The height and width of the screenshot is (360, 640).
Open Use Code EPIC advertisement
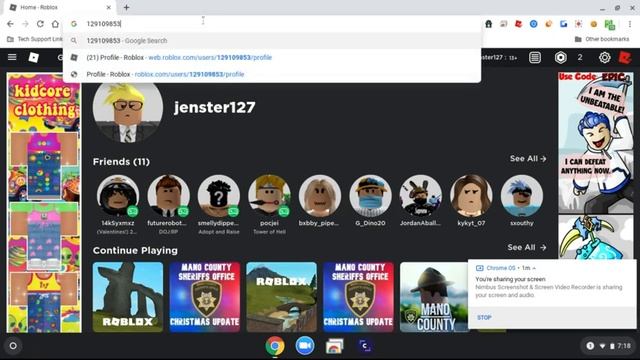point(596,165)
